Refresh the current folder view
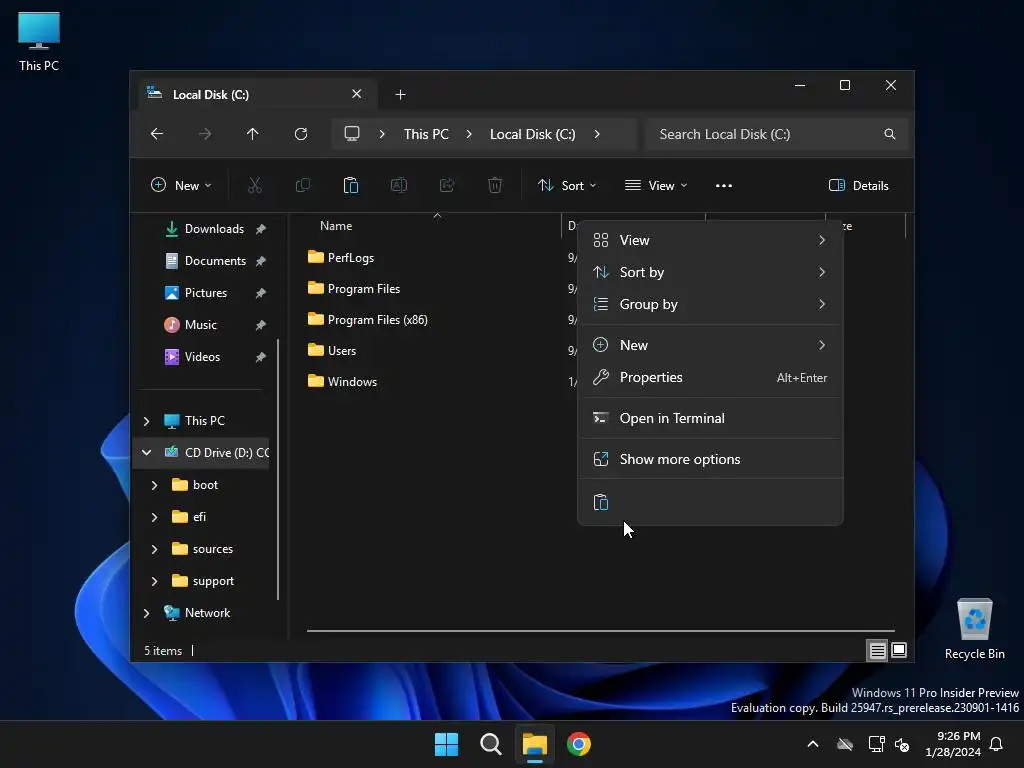This screenshot has height=768, width=1024. 301,134
